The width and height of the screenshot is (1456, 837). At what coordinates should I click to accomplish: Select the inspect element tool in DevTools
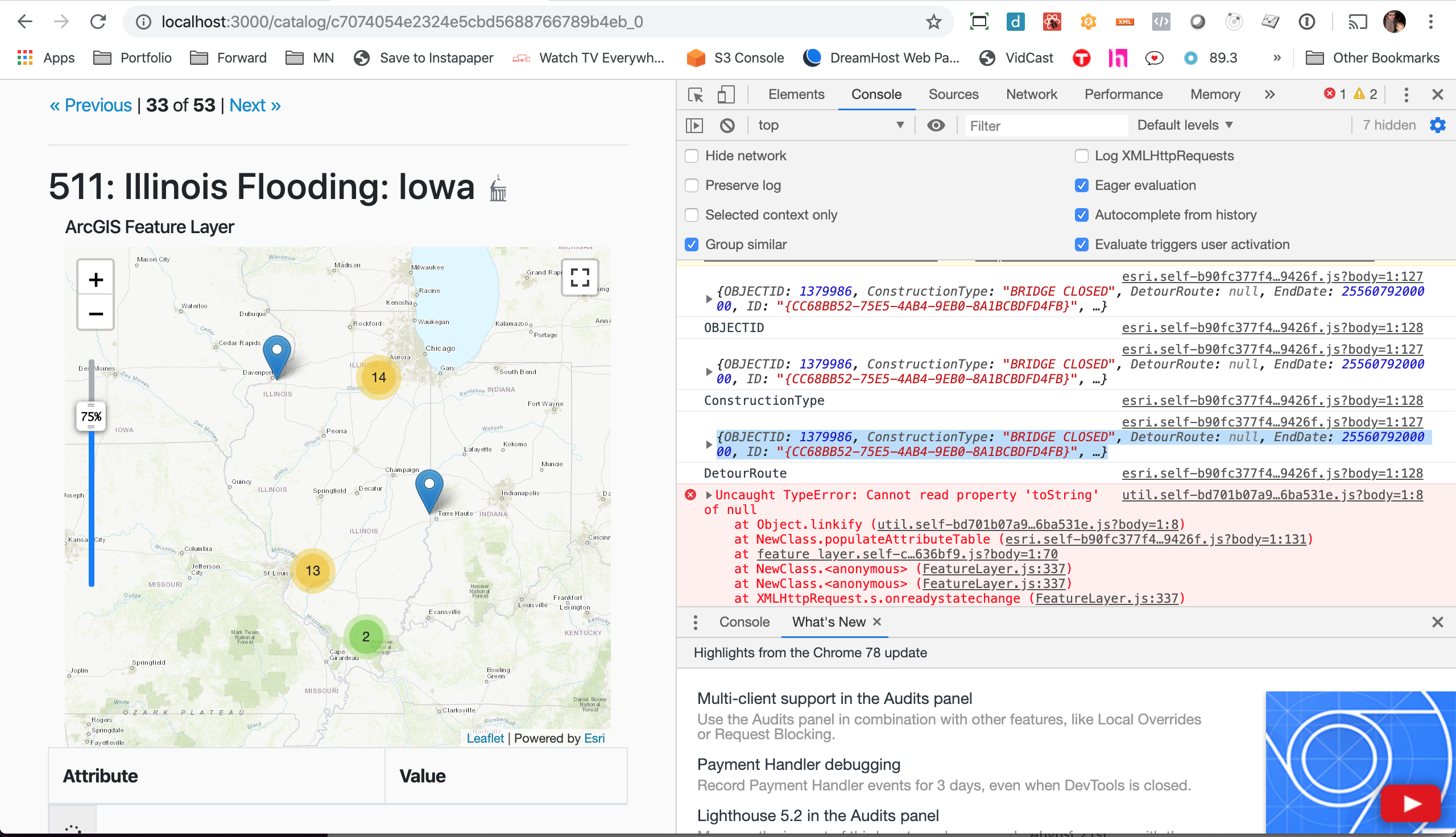[696, 95]
